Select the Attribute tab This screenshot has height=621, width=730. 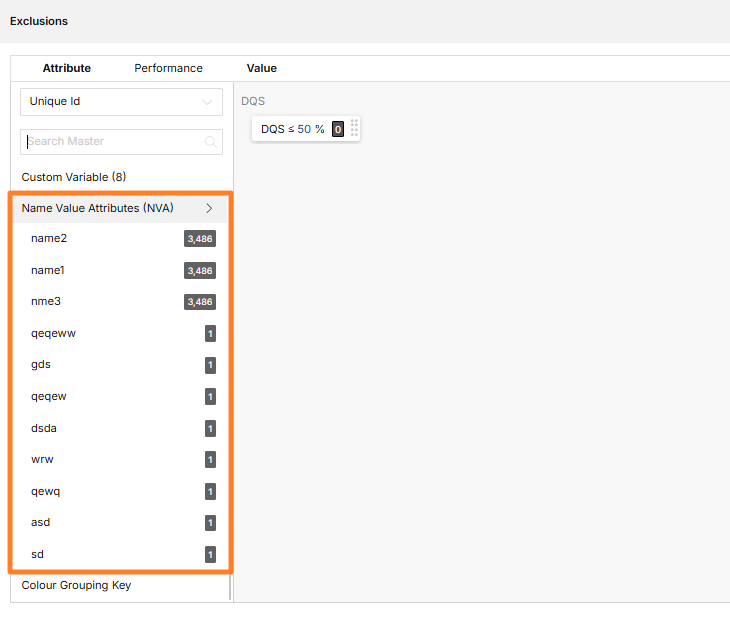pos(67,68)
